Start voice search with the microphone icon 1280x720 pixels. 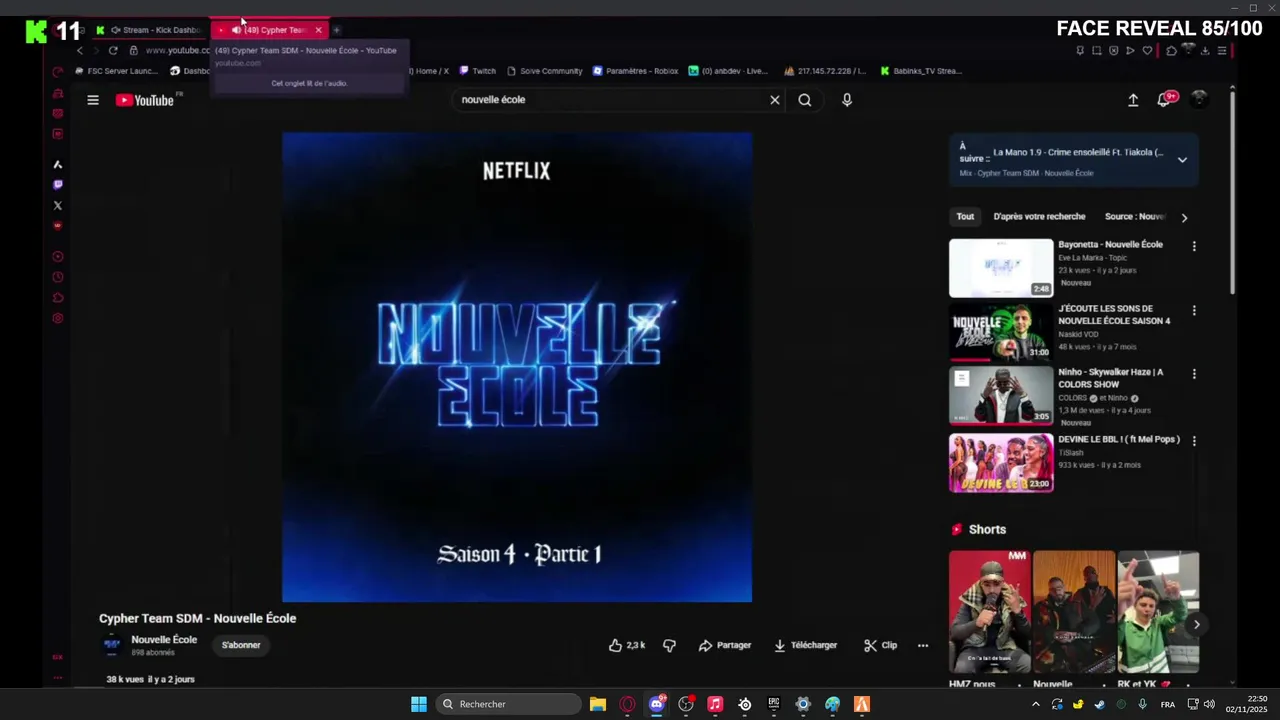tap(847, 100)
